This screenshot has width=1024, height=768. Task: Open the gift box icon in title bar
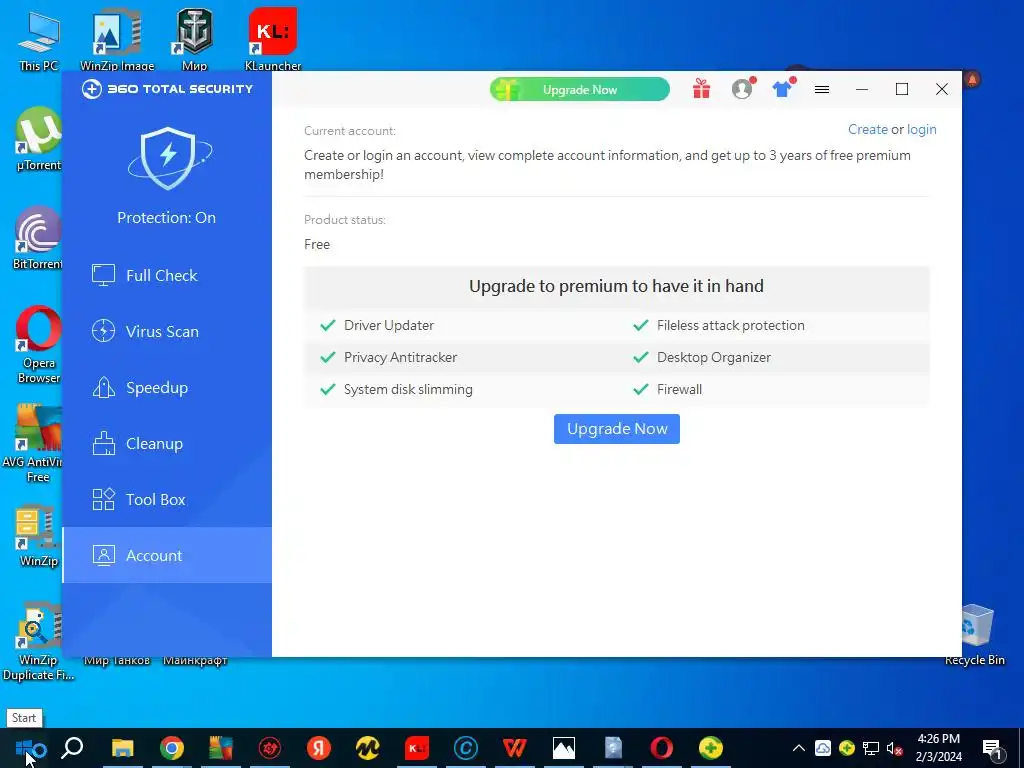click(701, 89)
